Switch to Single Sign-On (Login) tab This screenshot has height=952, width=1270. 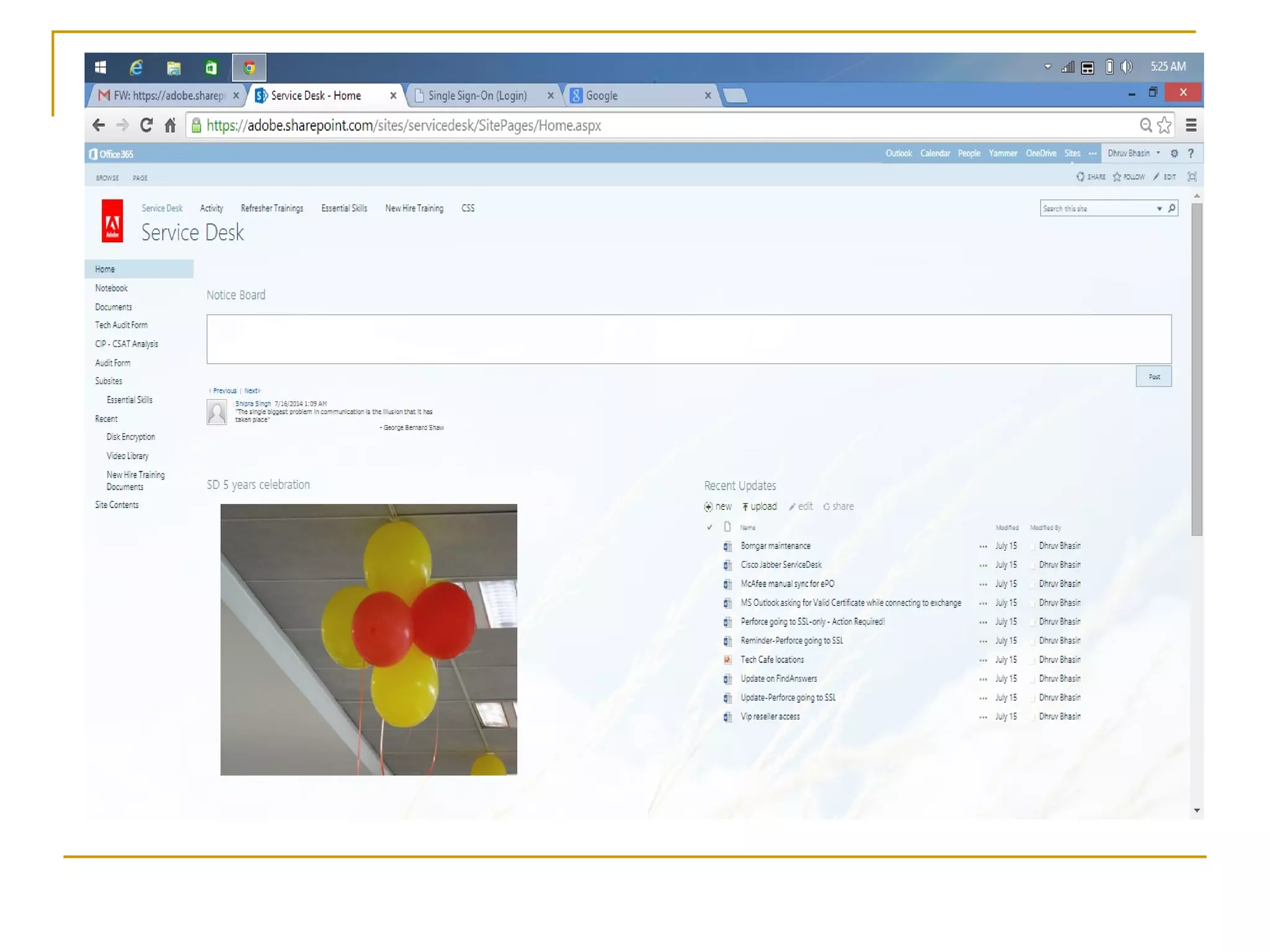pos(477,95)
